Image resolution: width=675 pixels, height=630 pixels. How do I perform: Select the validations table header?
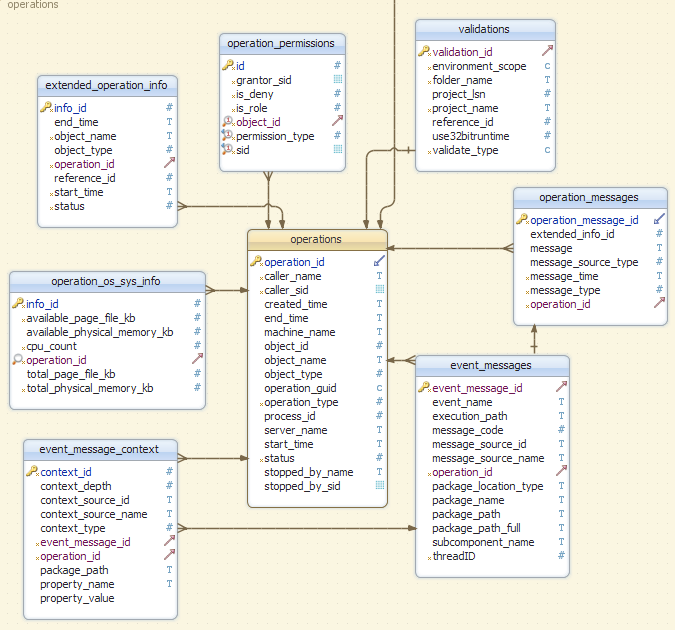click(484, 29)
